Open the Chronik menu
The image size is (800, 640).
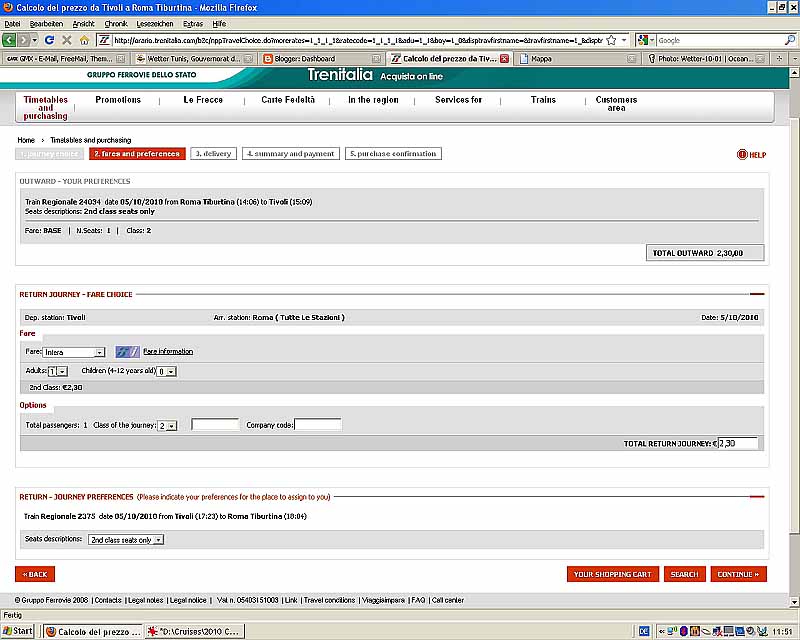[116, 23]
